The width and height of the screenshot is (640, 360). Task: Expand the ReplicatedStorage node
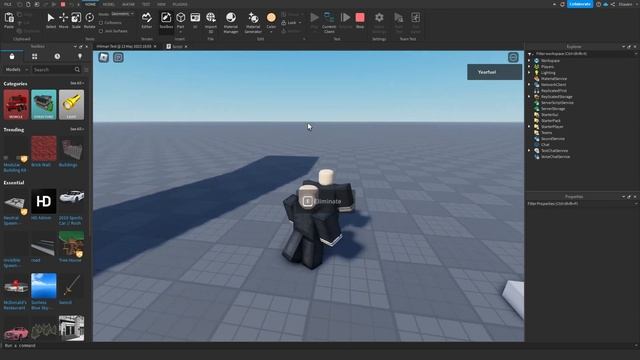(x=529, y=97)
